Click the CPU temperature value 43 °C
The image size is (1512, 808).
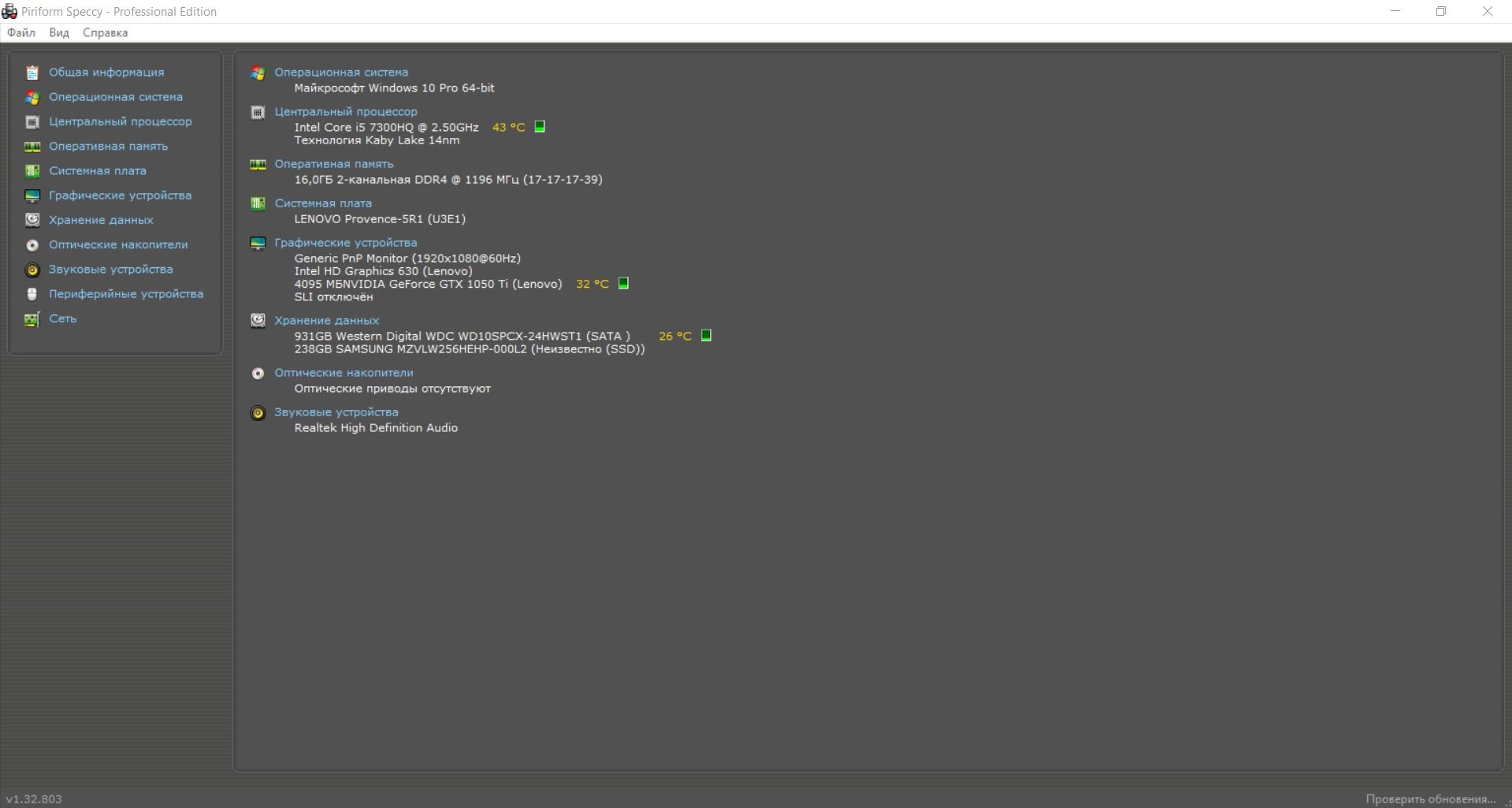click(x=508, y=127)
